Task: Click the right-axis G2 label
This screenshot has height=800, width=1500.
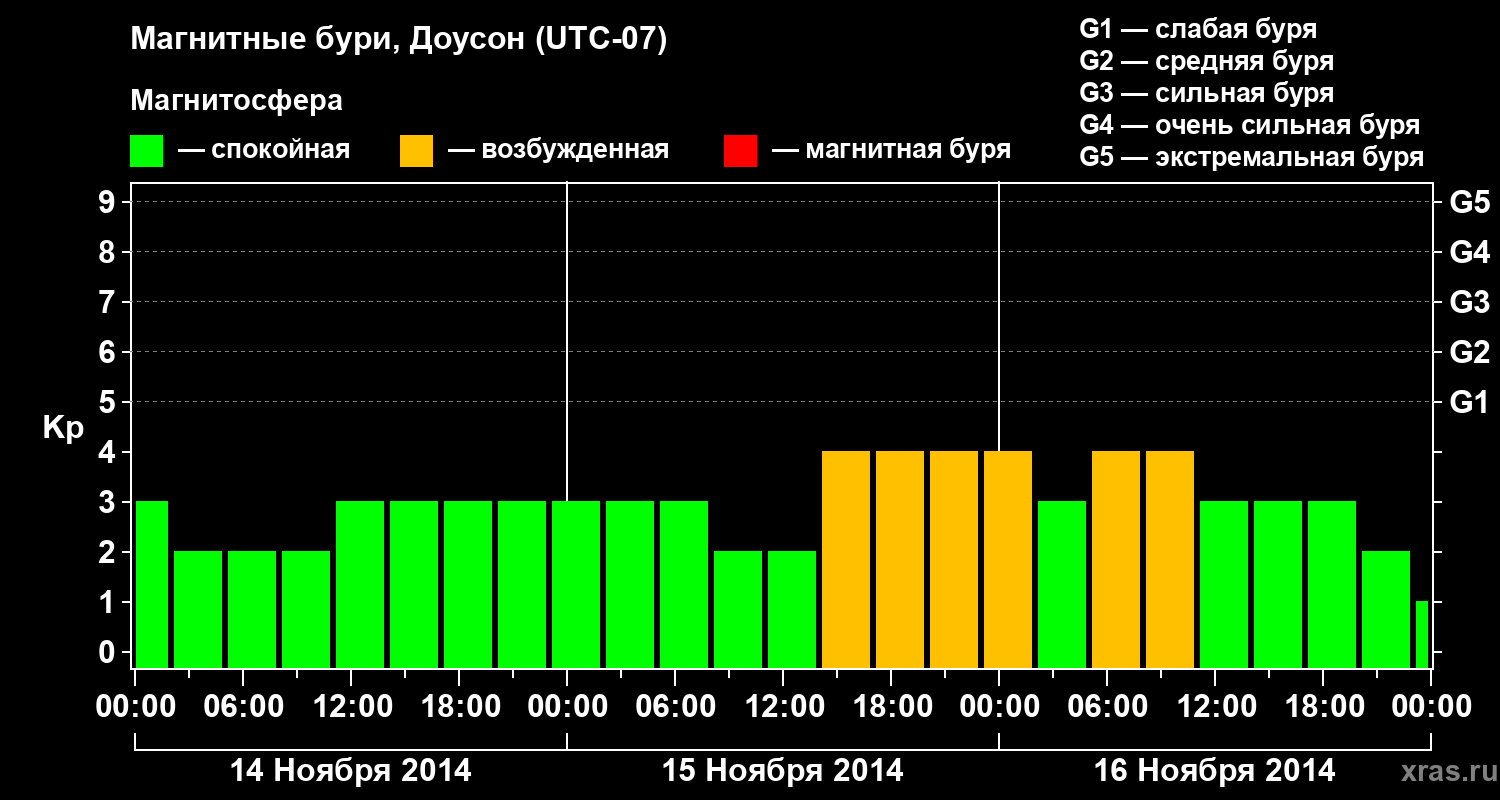Action: click(1469, 353)
